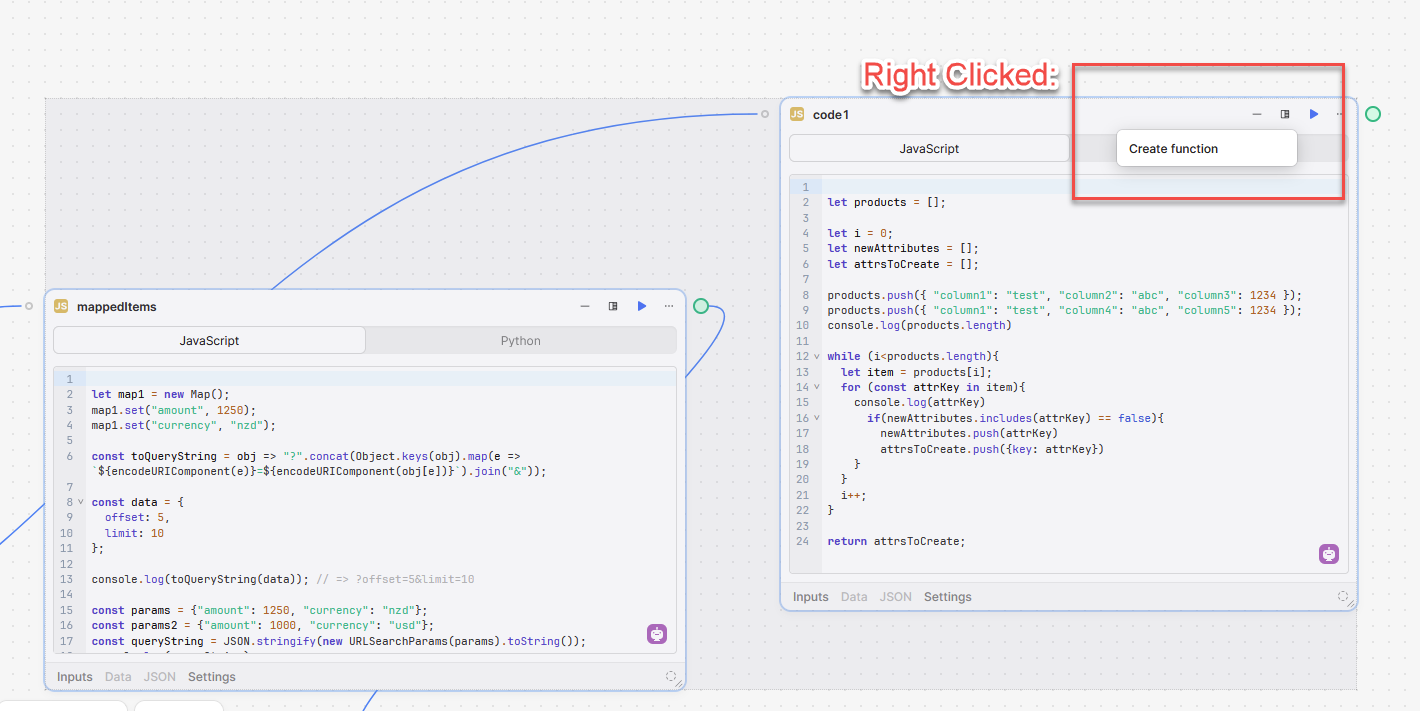This screenshot has height=711, width=1420.
Task: Select JavaScript language in code1 block
Action: coord(929,149)
